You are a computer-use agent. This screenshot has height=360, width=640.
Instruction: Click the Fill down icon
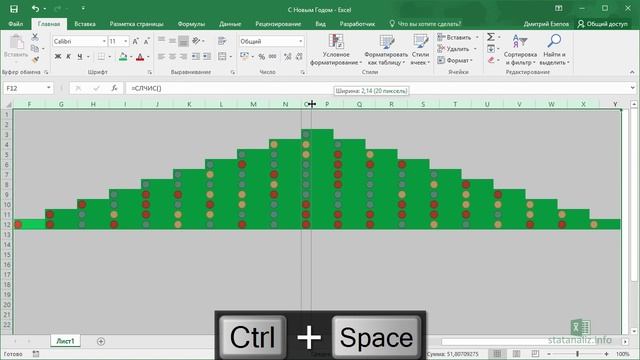(491, 49)
